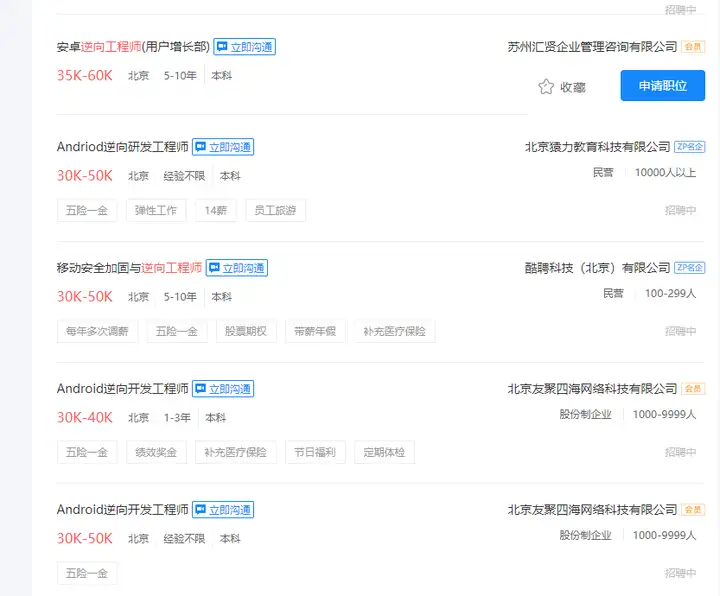Click the 绩效奖金 benefit tag
Viewport: 720px width, 596px height.
click(x=155, y=452)
